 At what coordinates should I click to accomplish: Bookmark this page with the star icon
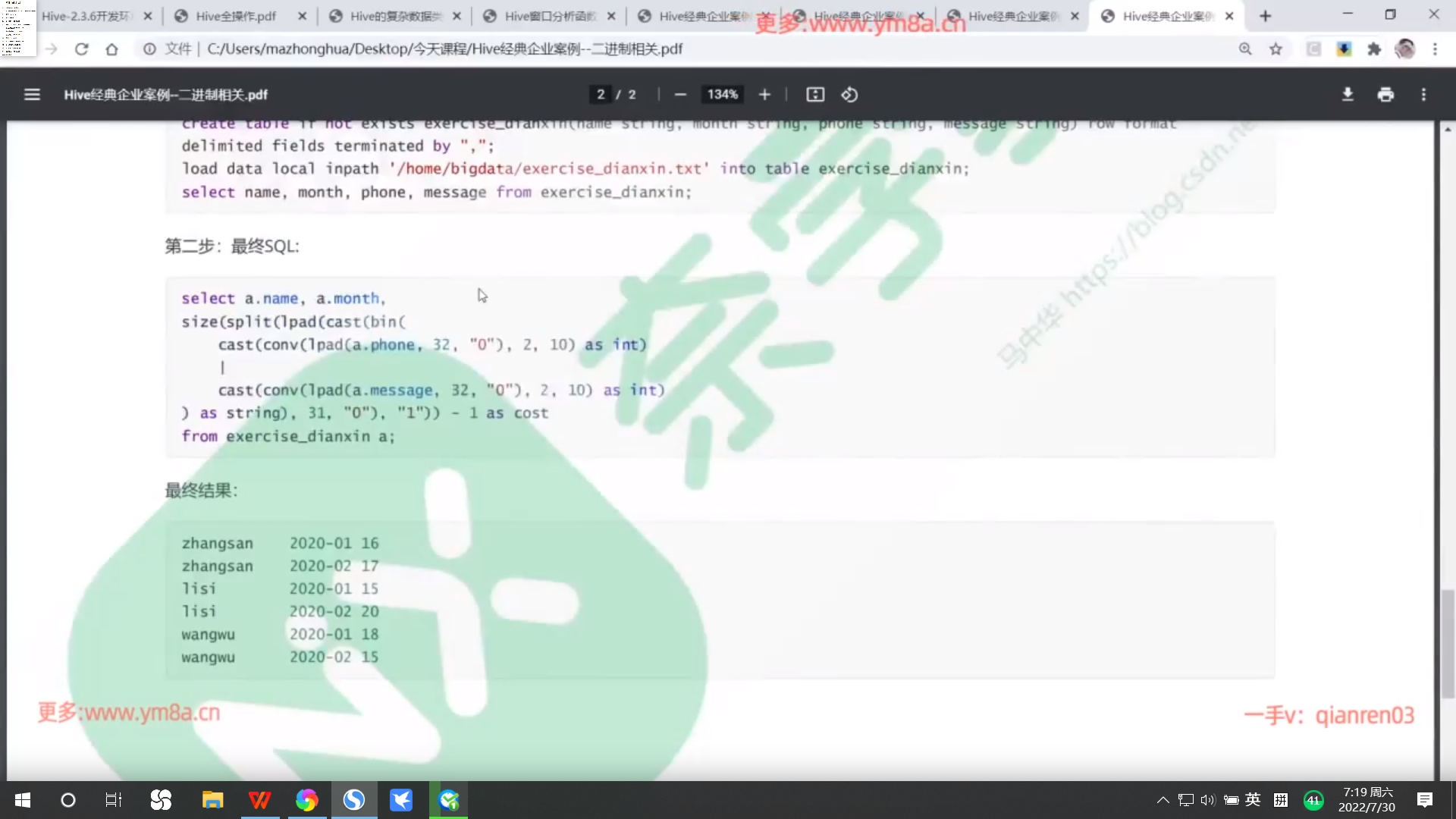pyautogui.click(x=1276, y=49)
